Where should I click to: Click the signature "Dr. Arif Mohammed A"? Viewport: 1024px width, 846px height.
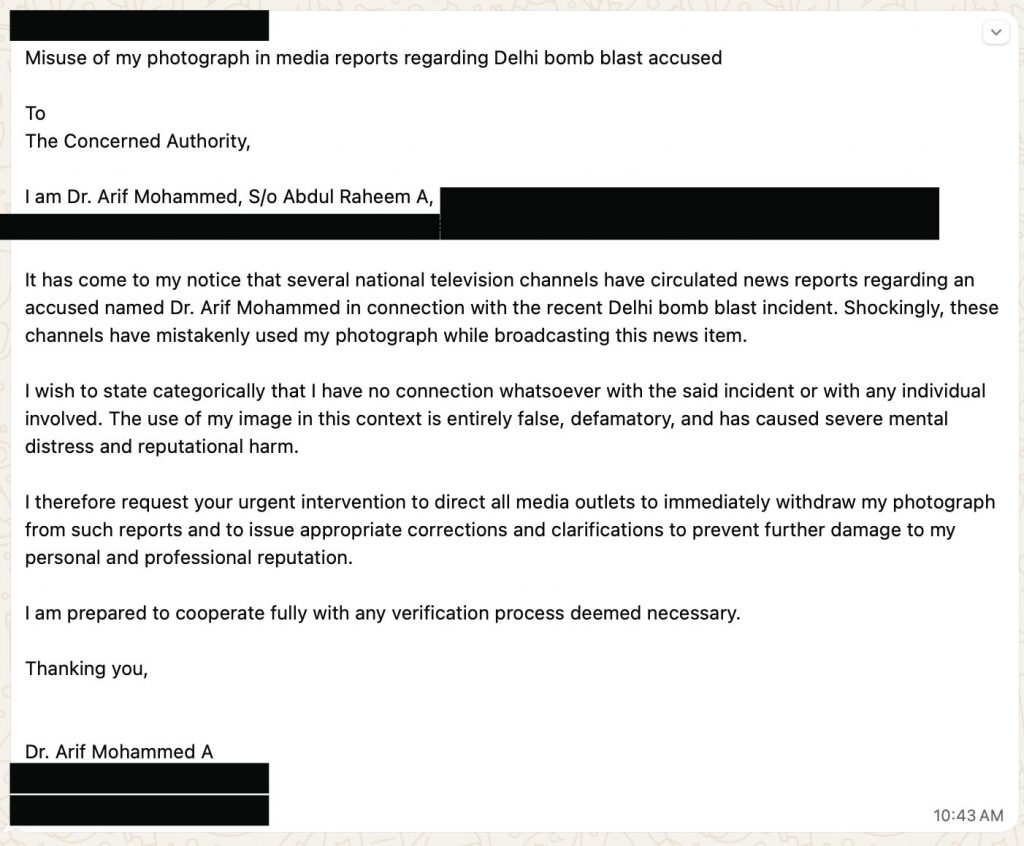(119, 752)
